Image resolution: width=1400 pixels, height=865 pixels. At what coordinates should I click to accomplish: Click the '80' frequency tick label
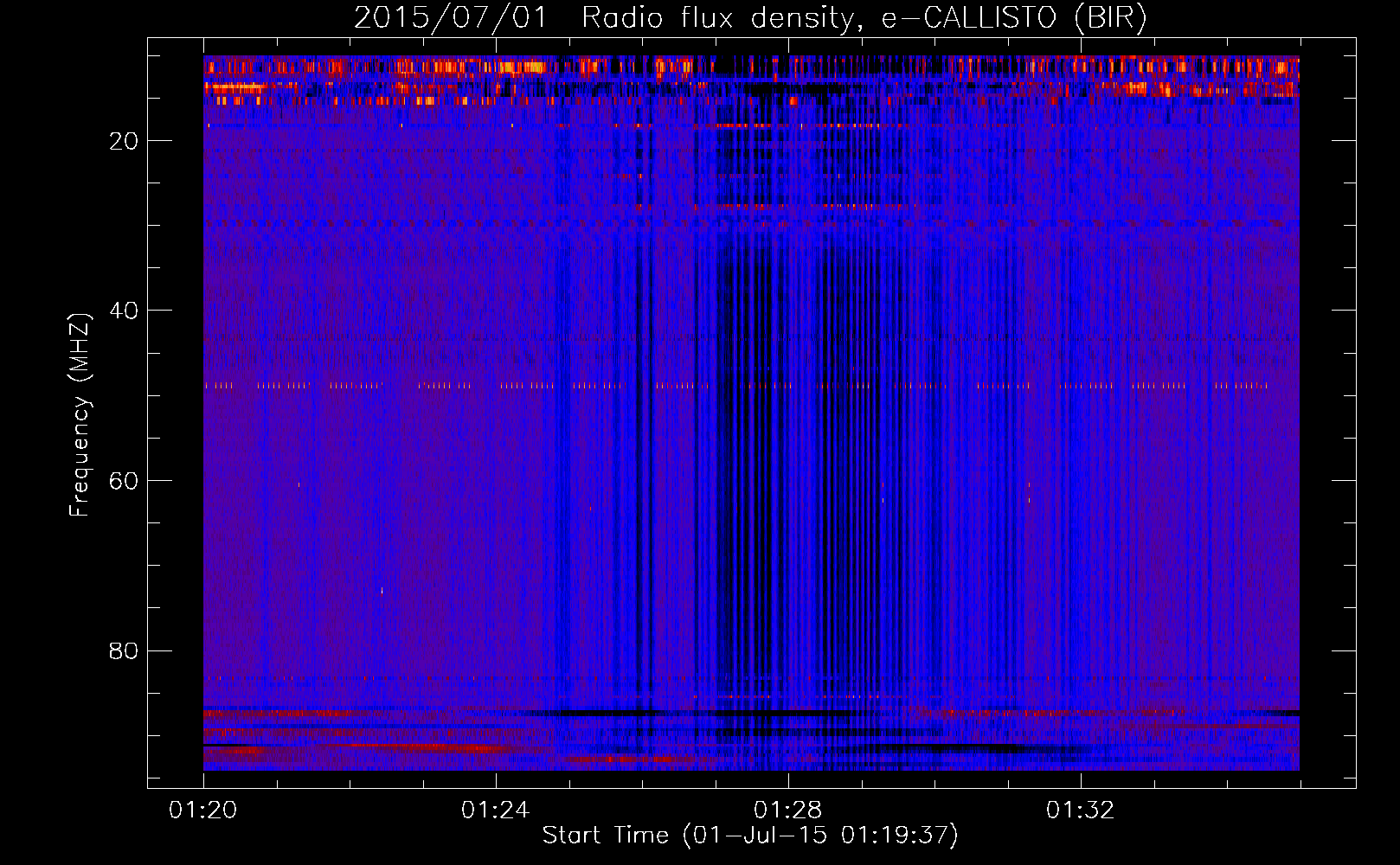click(124, 651)
